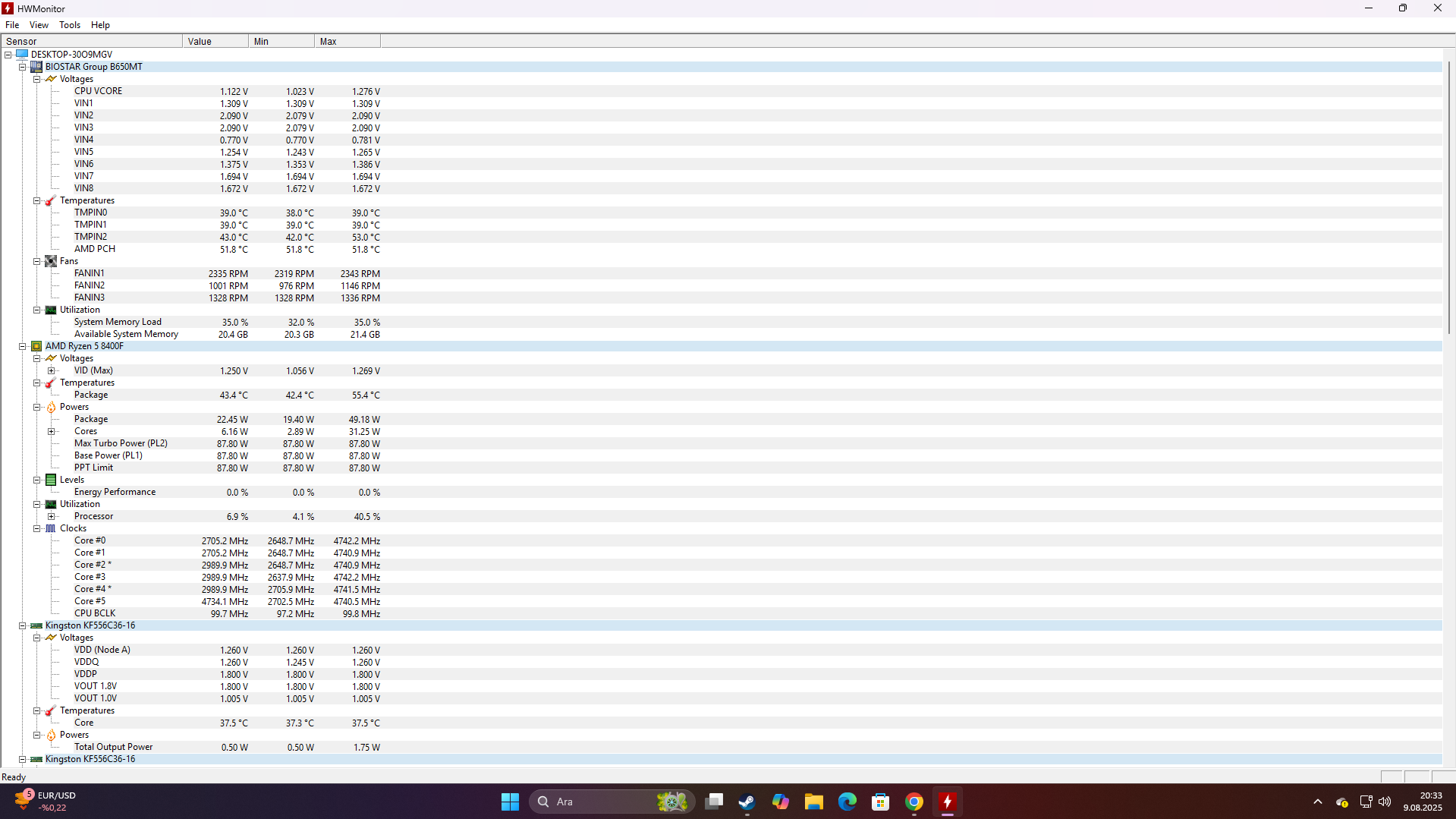Click the voltage icon under Kingston KF556C36-16

pos(51,638)
